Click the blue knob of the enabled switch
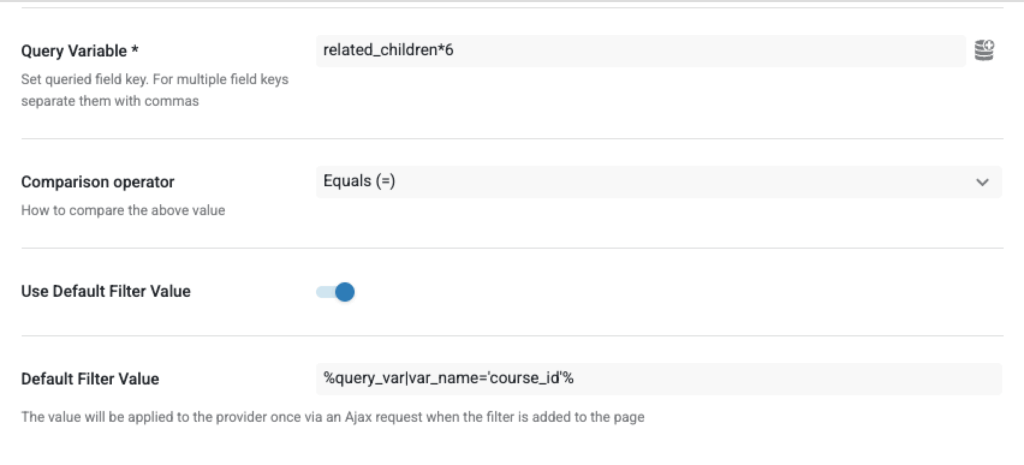Screen dimensions: 1024x465 pyautogui.click(x=345, y=292)
